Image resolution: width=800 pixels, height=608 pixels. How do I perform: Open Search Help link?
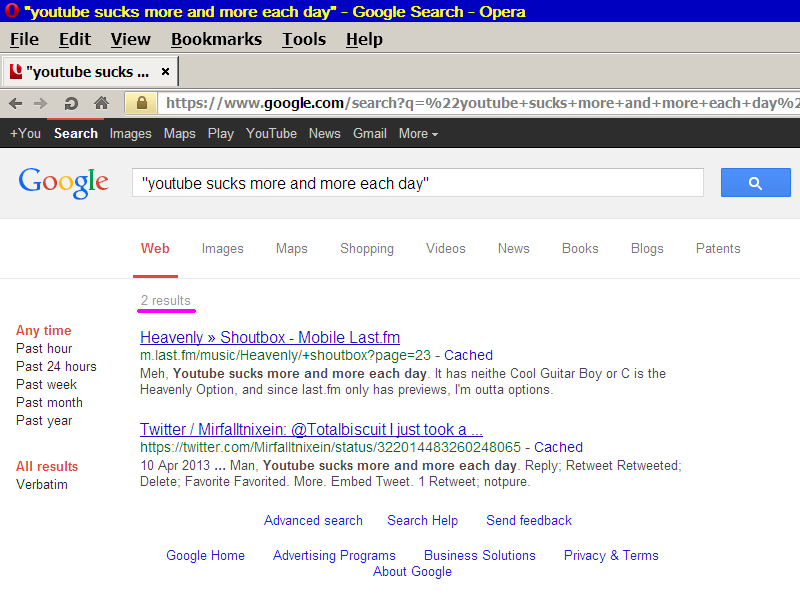coord(422,520)
